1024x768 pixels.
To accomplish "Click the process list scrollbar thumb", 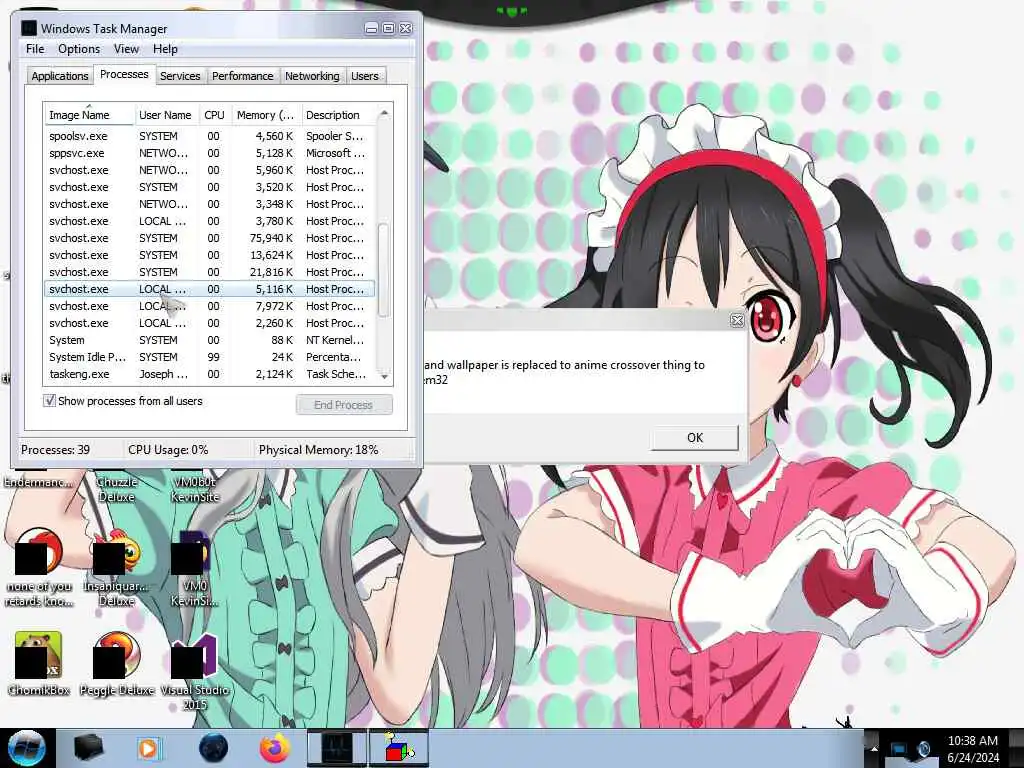I will 383,270.
